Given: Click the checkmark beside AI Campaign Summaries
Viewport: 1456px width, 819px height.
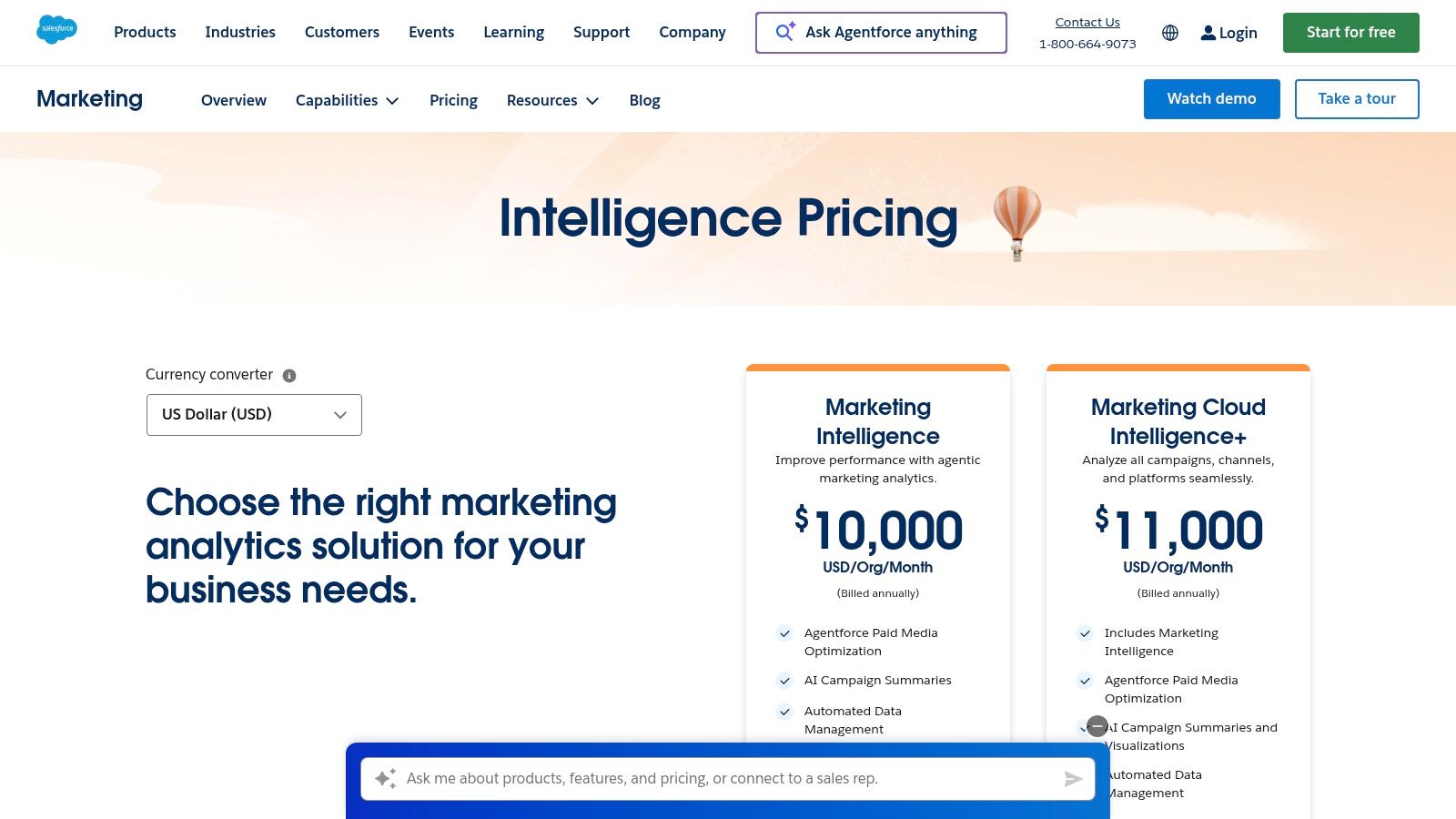Looking at the screenshot, I should (784, 680).
